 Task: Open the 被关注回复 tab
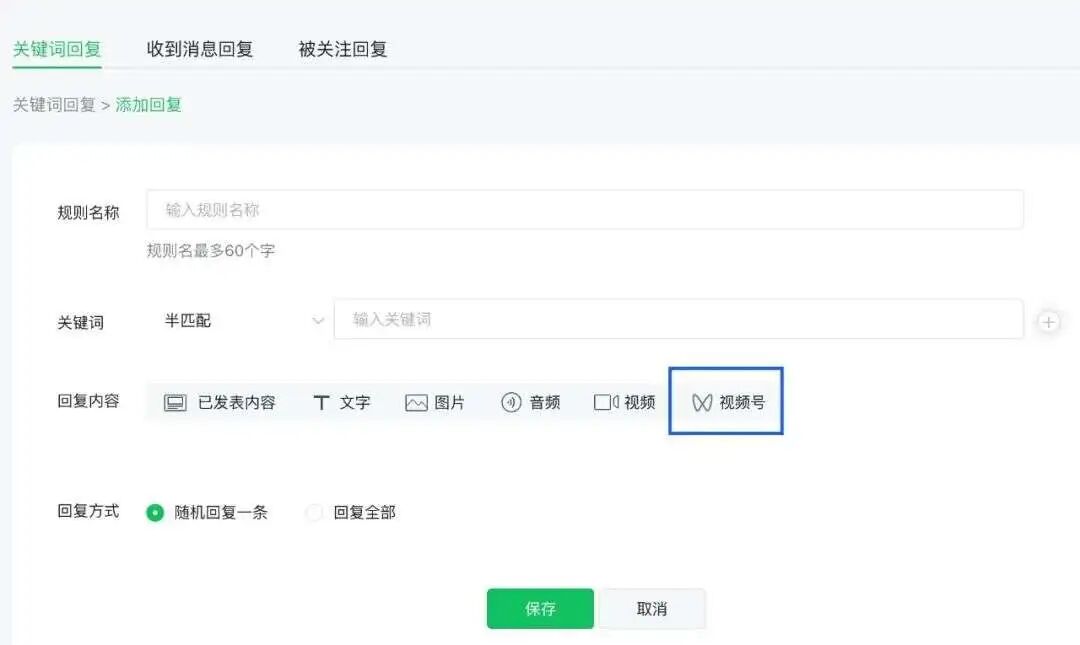point(344,48)
